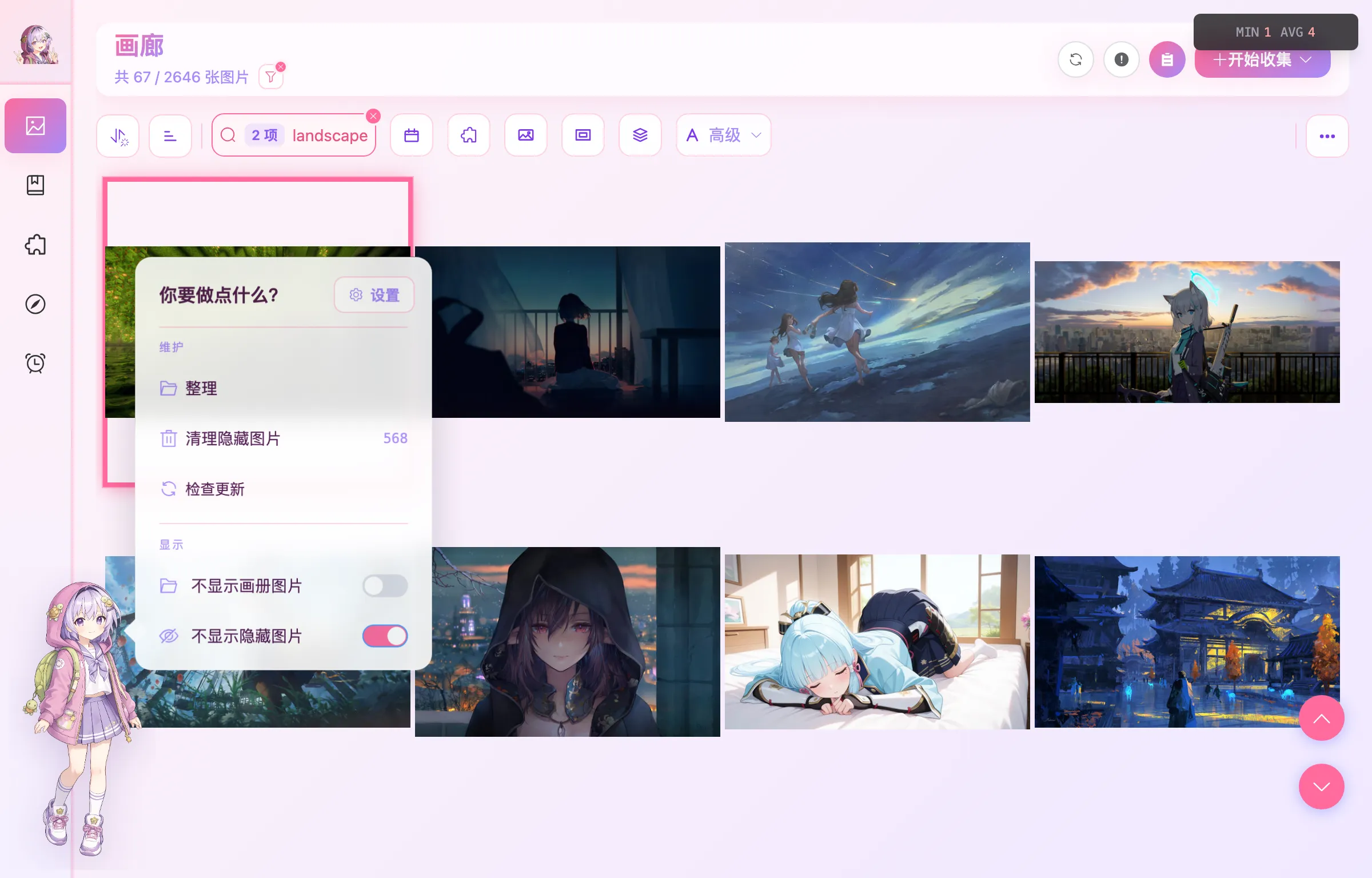1372x878 pixels.
Task: Open the calendar date filter icon
Action: [412, 135]
